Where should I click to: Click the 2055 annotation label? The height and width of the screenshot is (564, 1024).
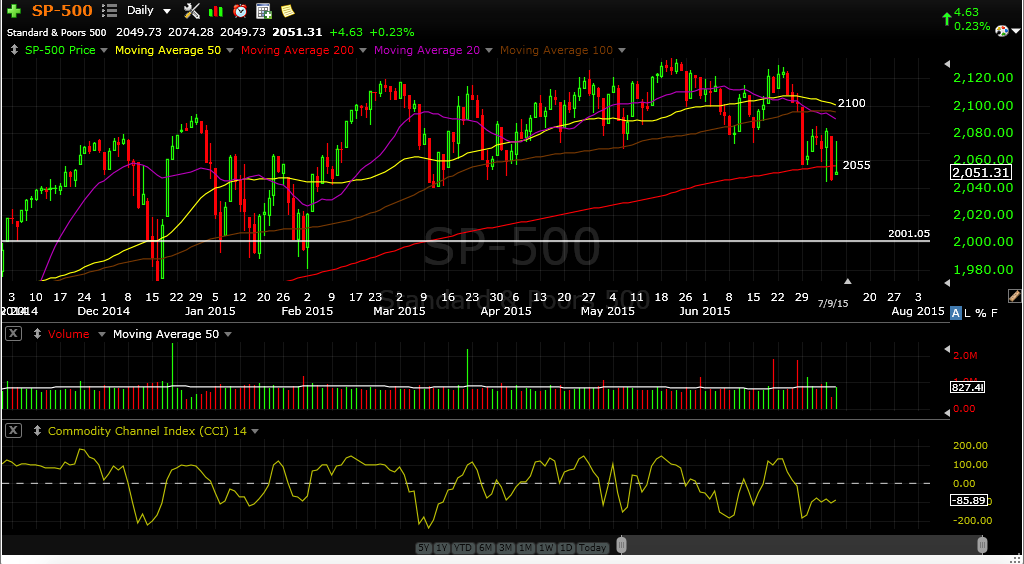pos(856,165)
